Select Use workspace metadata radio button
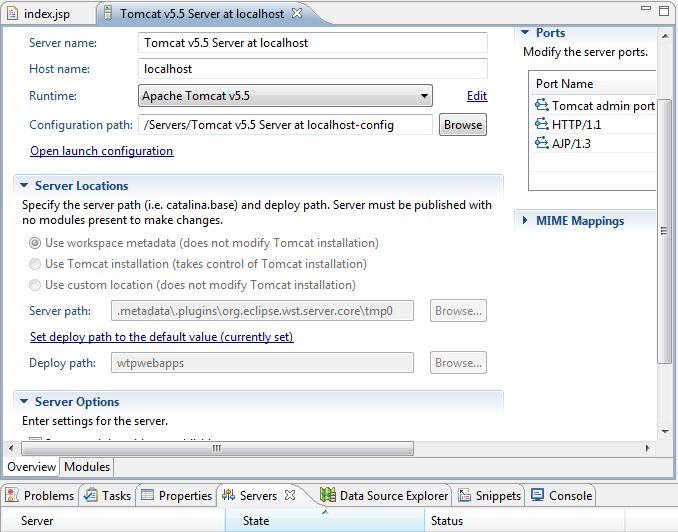Screen dimensions: 678x532 pyautogui.click(x=35, y=243)
